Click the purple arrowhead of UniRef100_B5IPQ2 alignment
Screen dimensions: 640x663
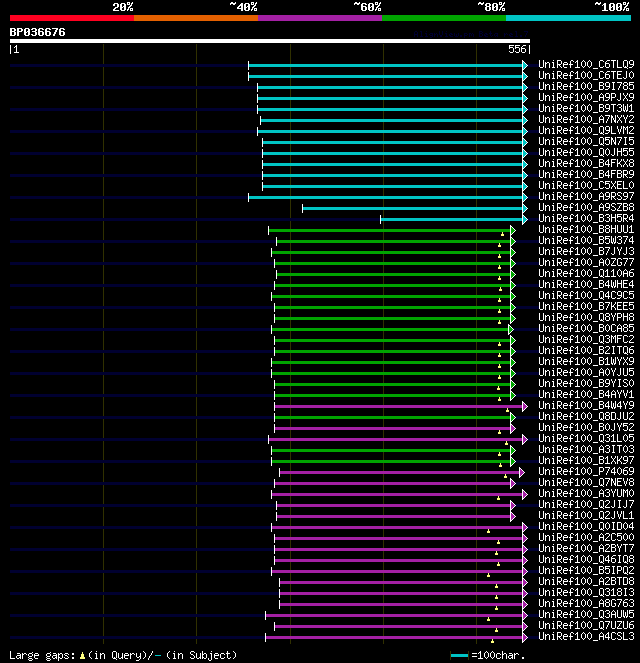click(525, 571)
